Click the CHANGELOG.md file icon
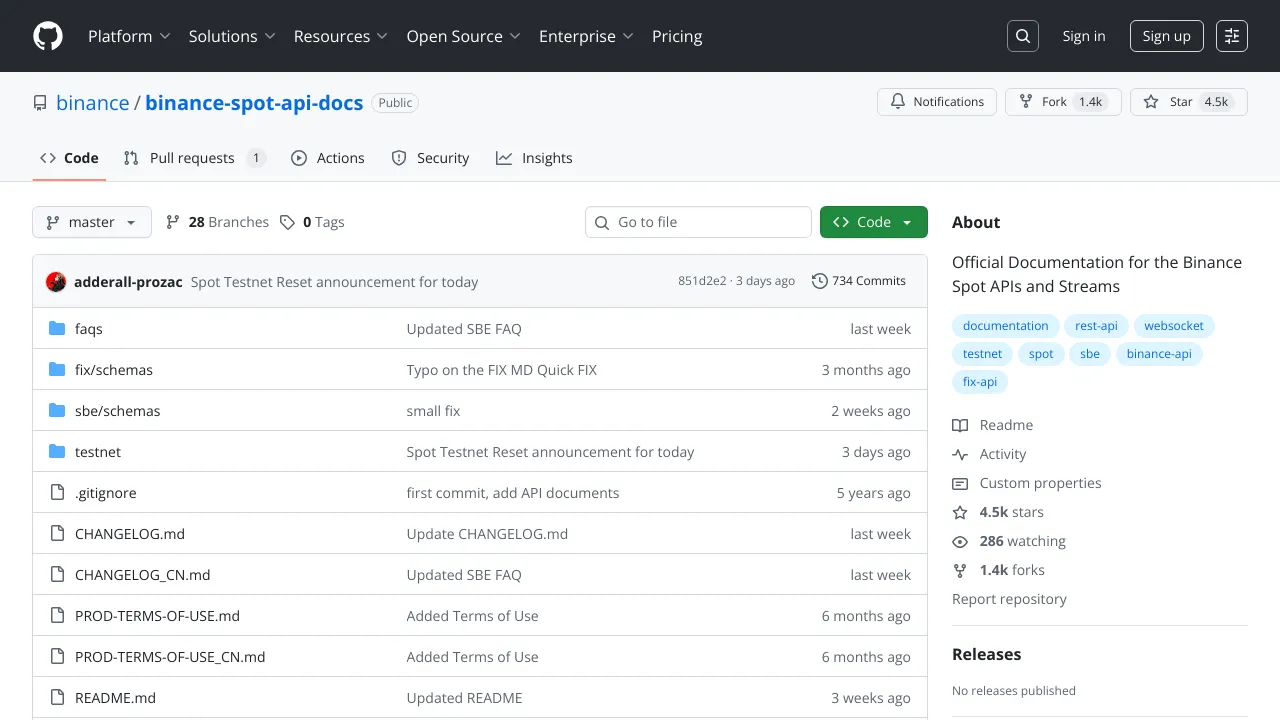 [57, 533]
